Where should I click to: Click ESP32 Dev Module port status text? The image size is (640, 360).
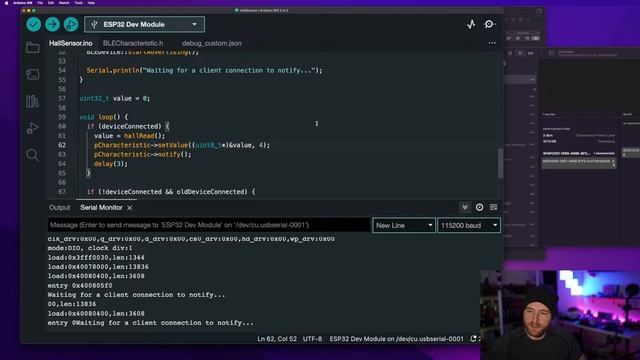396,339
